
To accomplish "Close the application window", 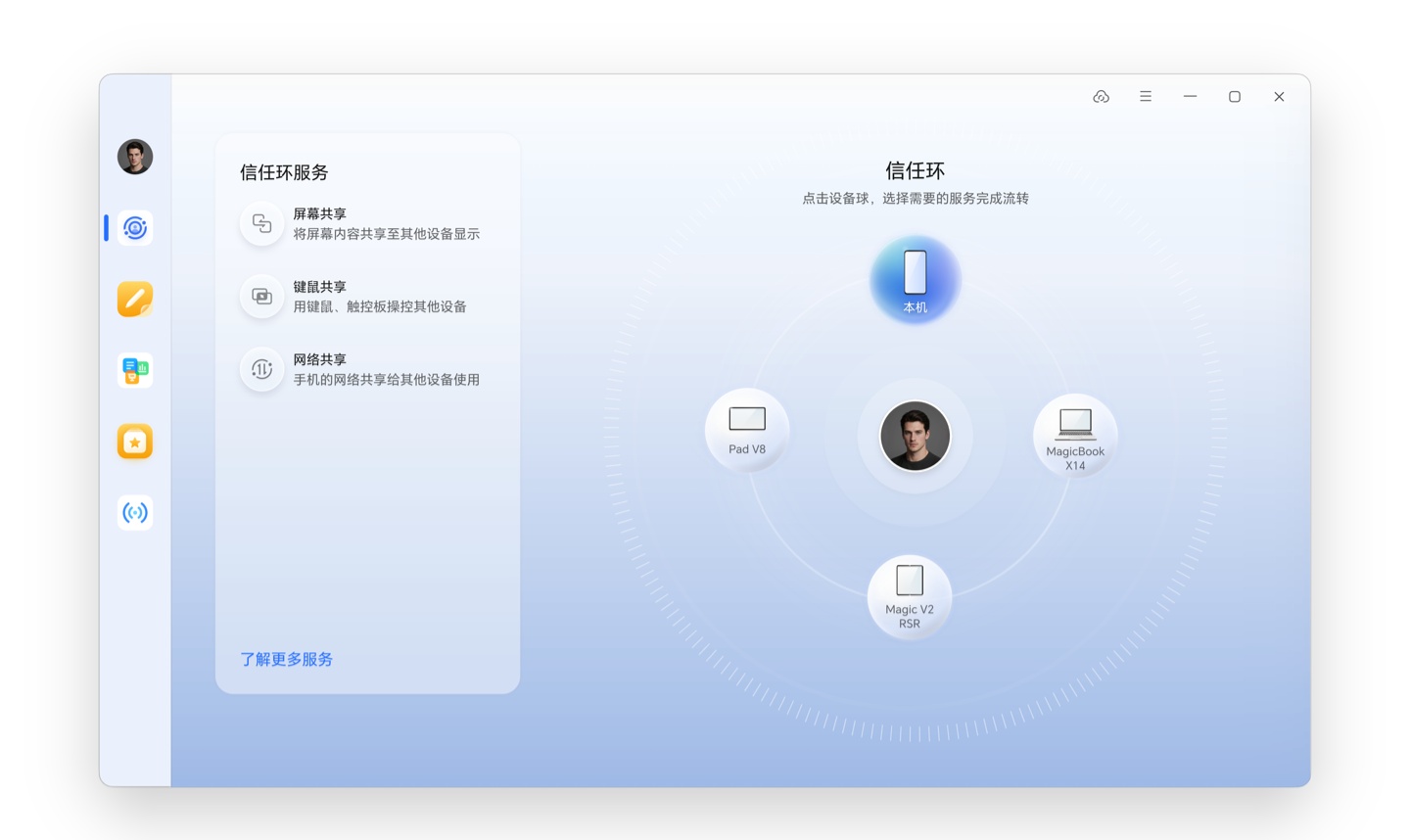I will tap(1279, 97).
